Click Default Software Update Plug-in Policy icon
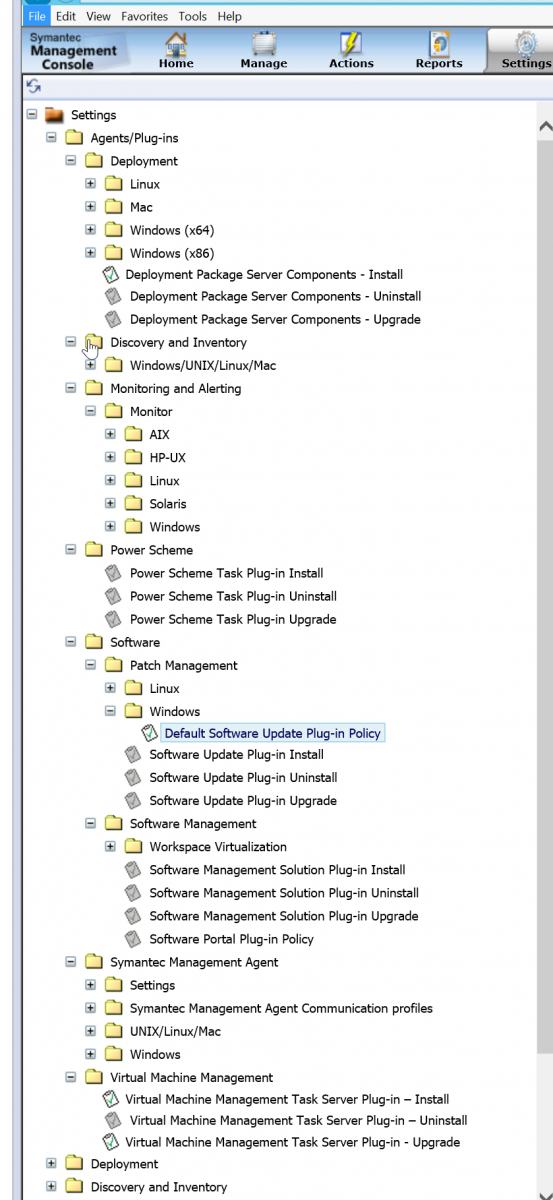553x1200 pixels. tap(149, 733)
